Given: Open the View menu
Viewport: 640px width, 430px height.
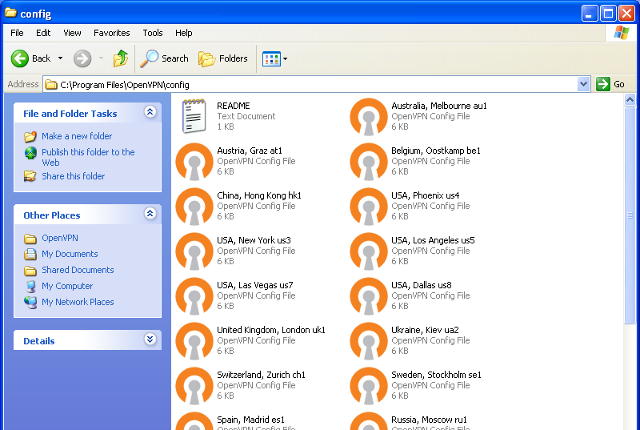Looking at the screenshot, I should pyautogui.click(x=72, y=33).
